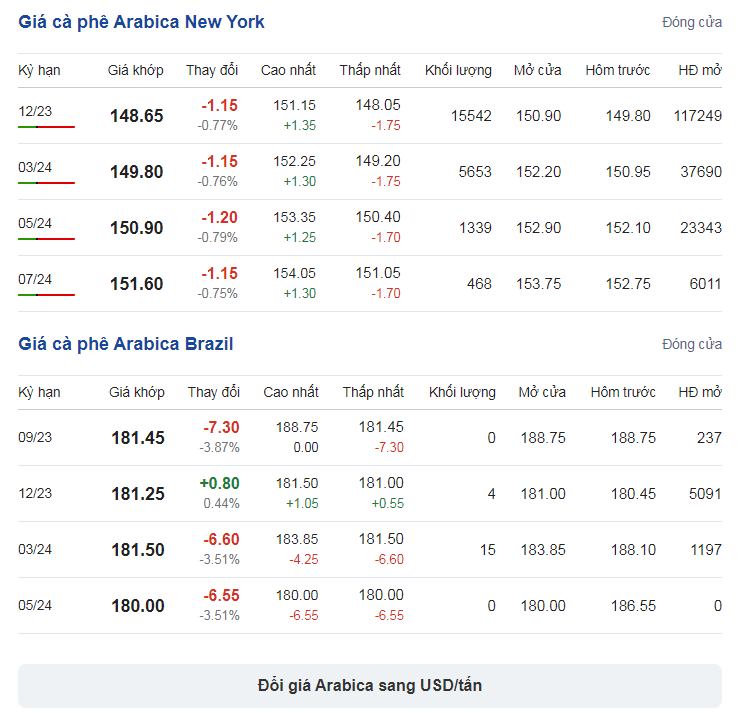Click the 'Kỳ hạn' header in New York table
This screenshot has height=713, width=748.
pyautogui.click(x=39, y=70)
